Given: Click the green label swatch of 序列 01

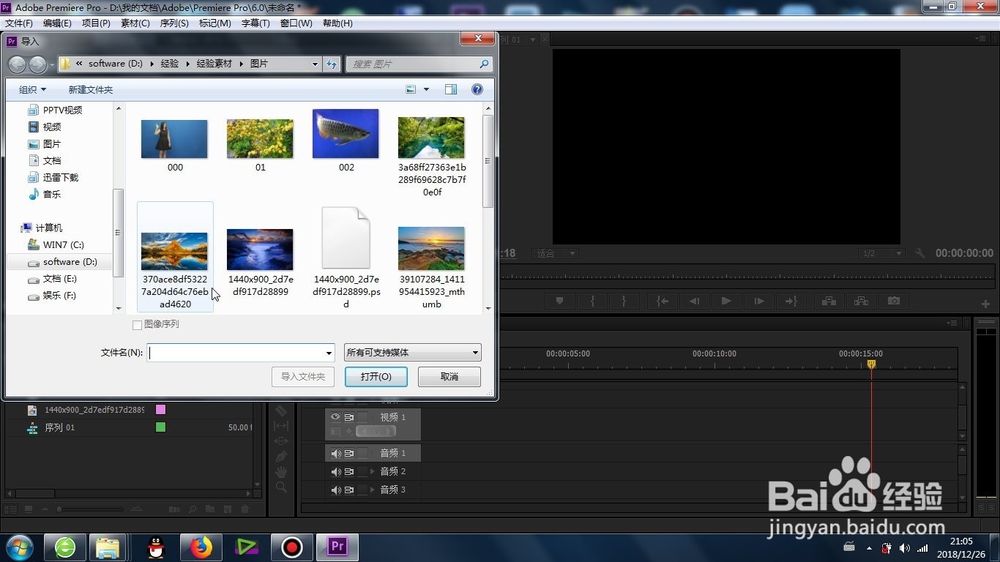Looking at the screenshot, I should point(161,427).
